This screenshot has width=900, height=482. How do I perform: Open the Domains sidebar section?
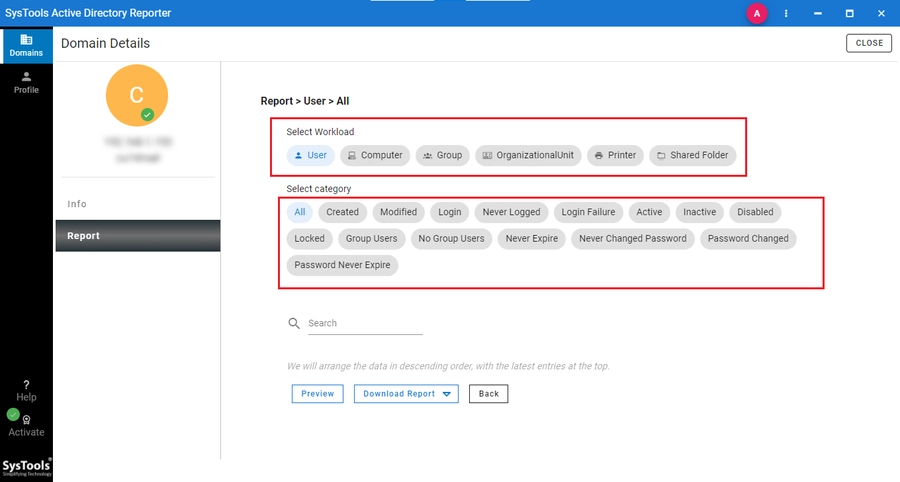[26, 45]
